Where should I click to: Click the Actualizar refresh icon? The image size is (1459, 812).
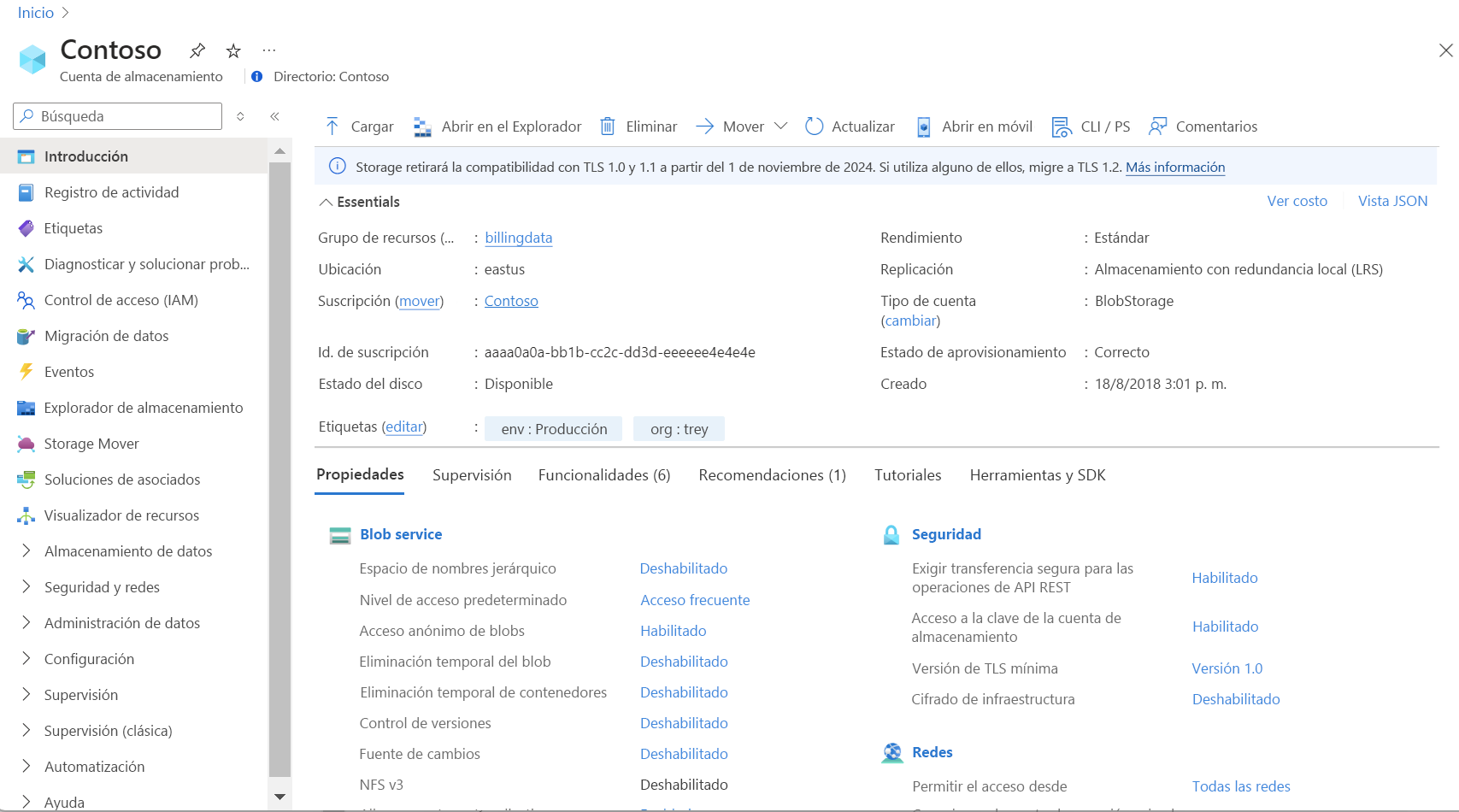click(x=814, y=127)
